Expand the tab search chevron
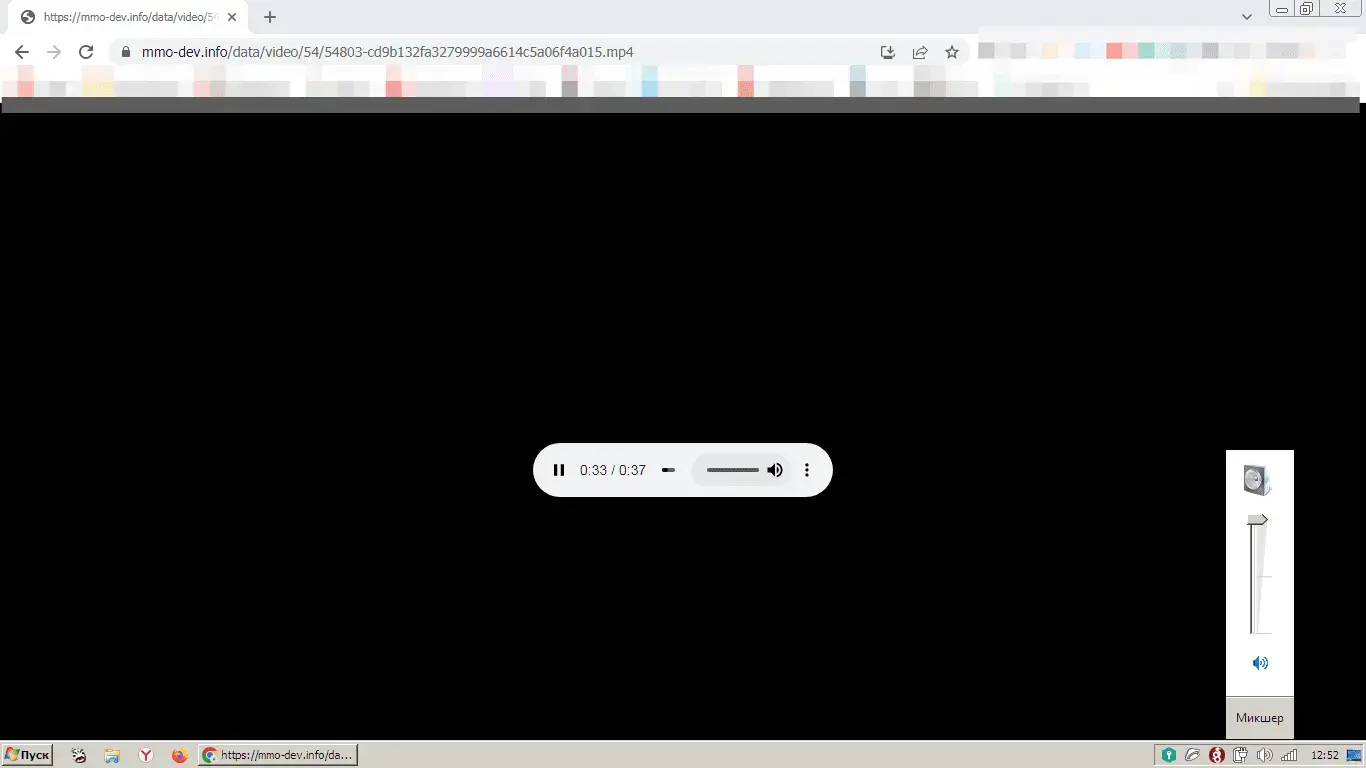 1247,17
